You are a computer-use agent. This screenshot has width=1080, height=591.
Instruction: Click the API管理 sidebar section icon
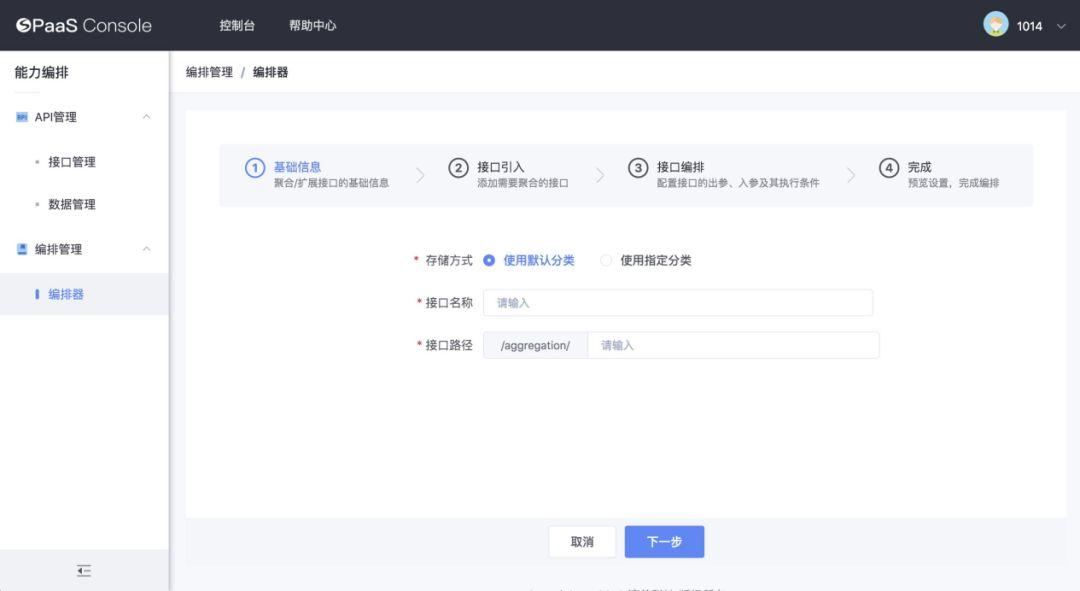(x=20, y=117)
